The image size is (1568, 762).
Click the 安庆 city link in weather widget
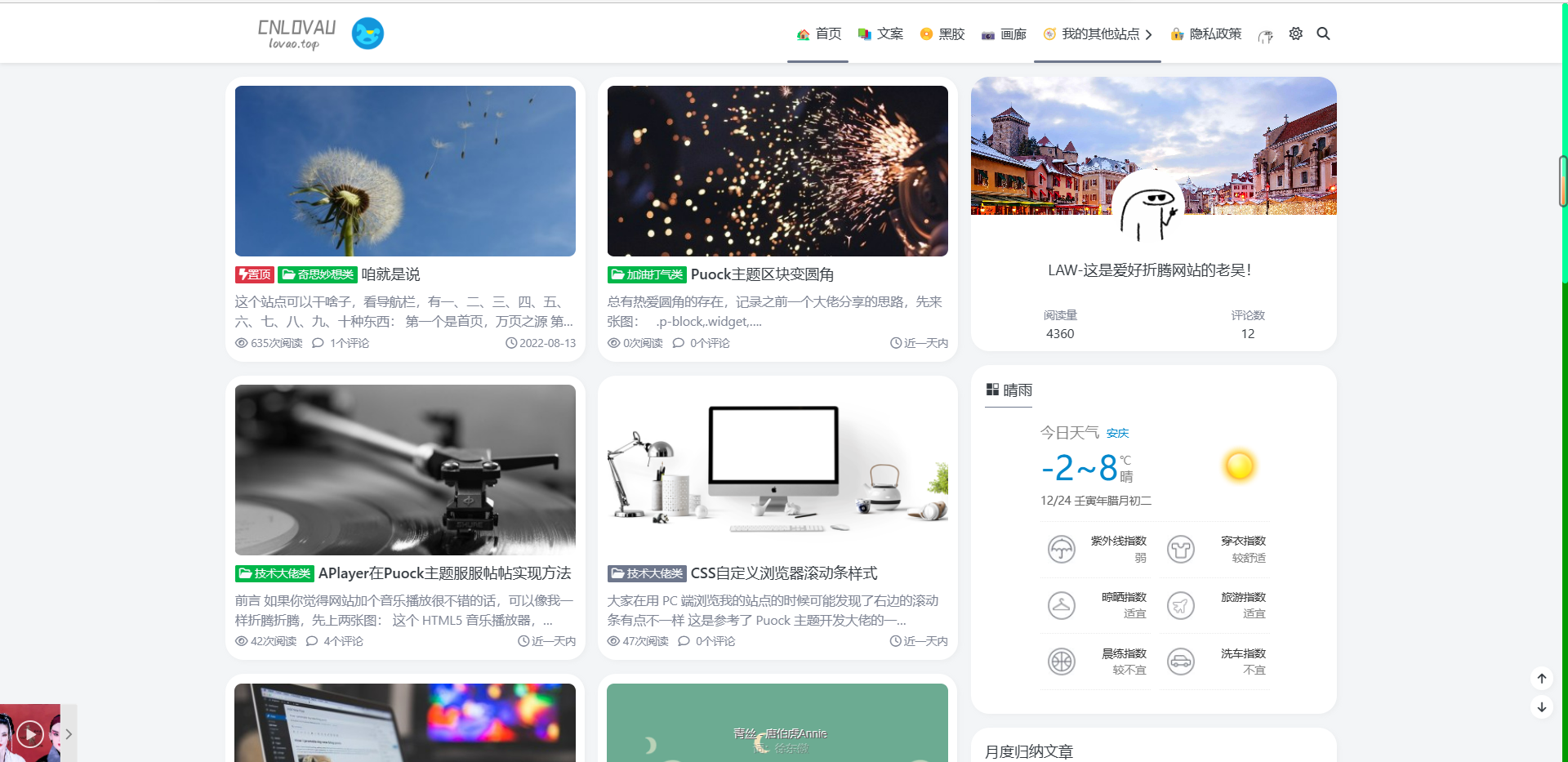[1117, 434]
